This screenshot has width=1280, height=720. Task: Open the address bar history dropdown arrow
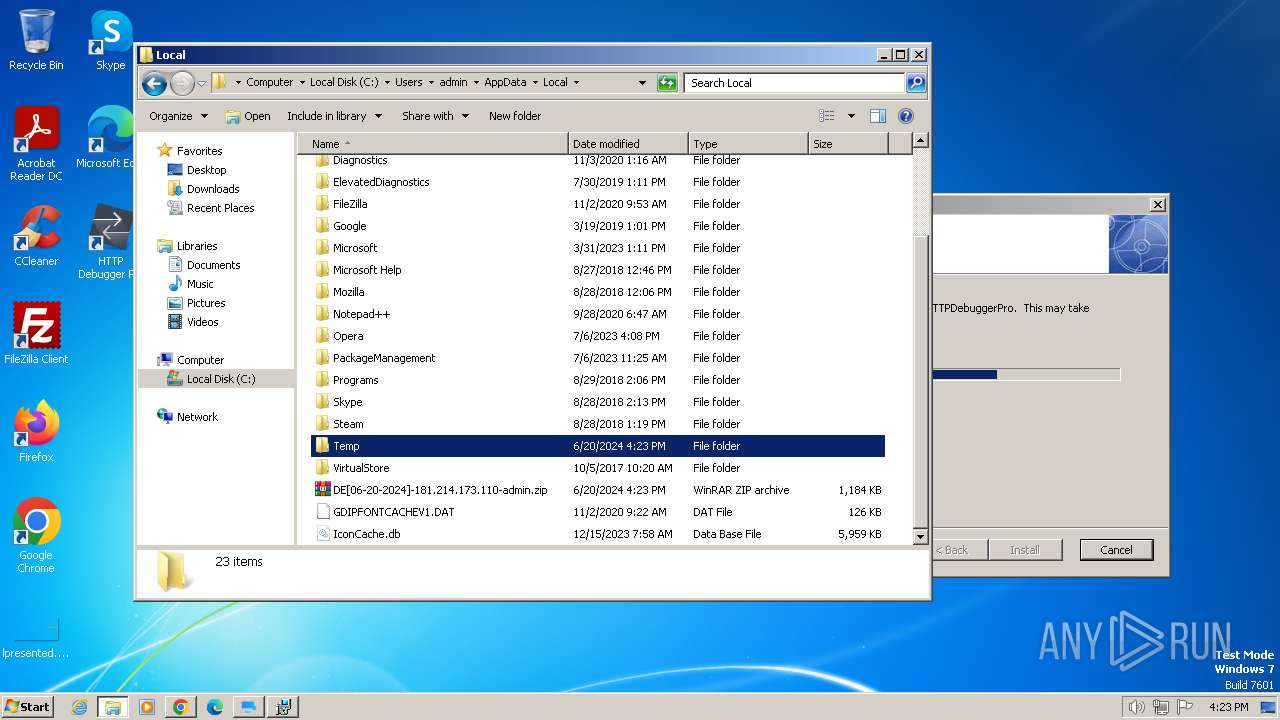642,83
